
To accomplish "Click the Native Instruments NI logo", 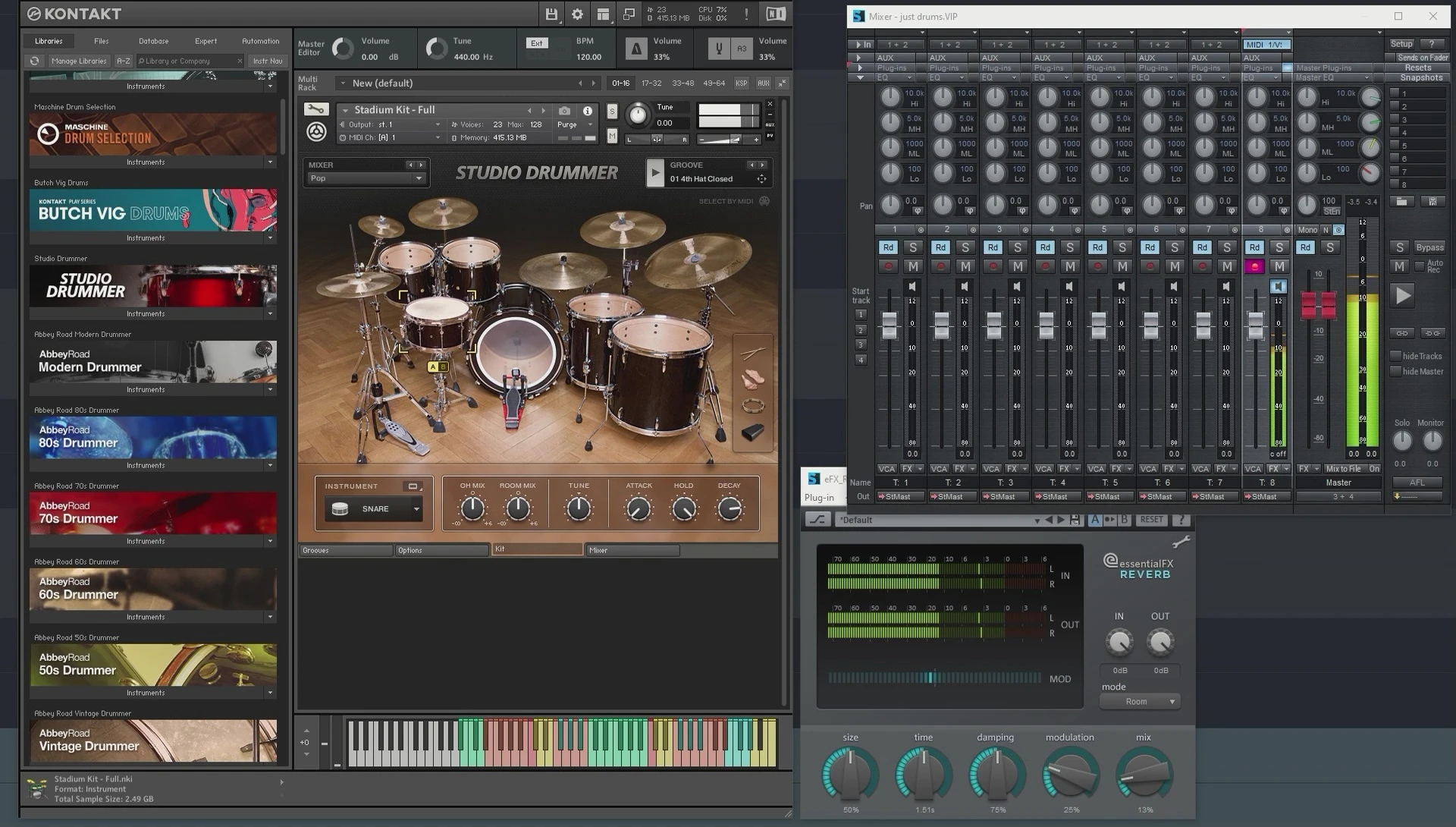I will (x=775, y=14).
